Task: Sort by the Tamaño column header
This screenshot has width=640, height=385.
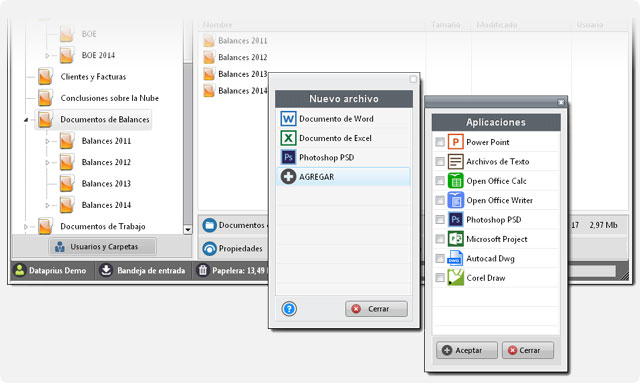Action: click(x=446, y=25)
